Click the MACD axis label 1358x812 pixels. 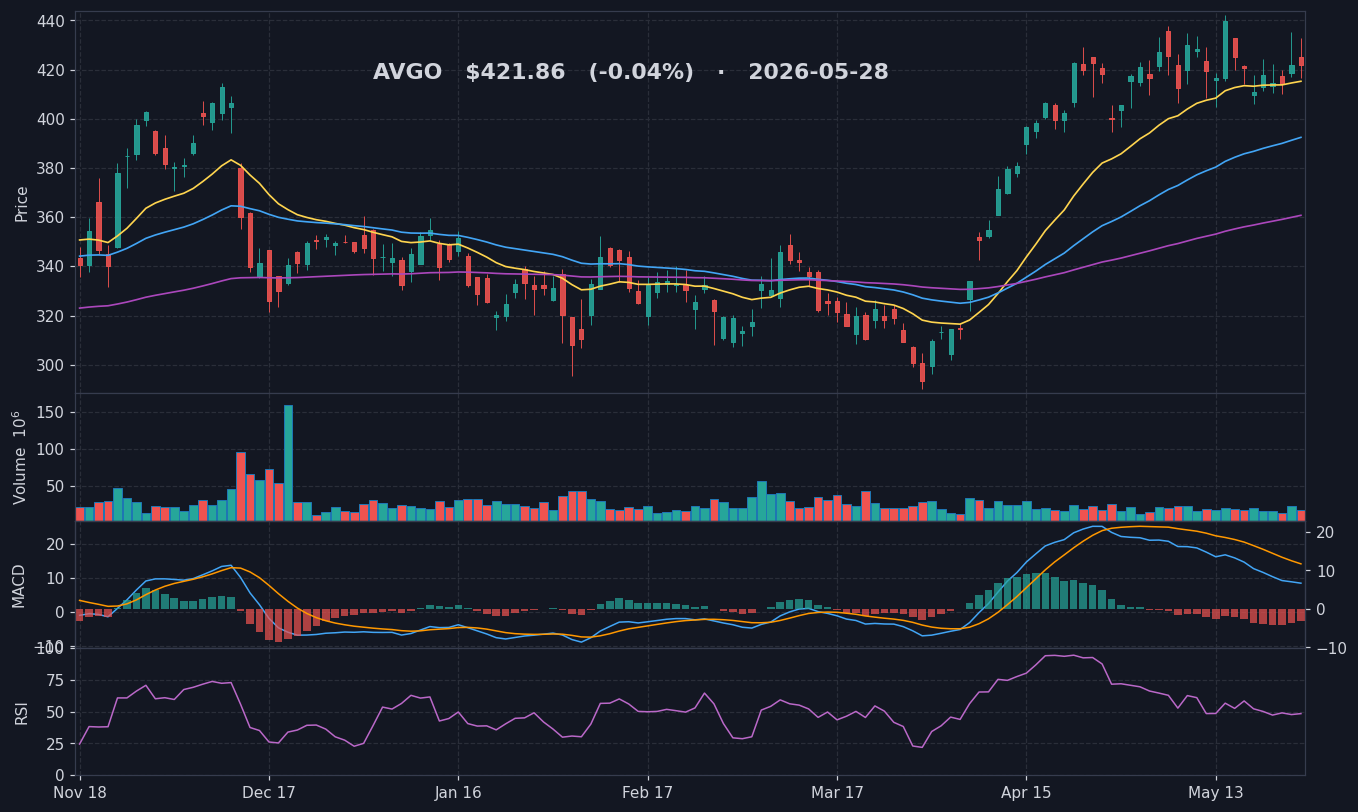[20, 585]
